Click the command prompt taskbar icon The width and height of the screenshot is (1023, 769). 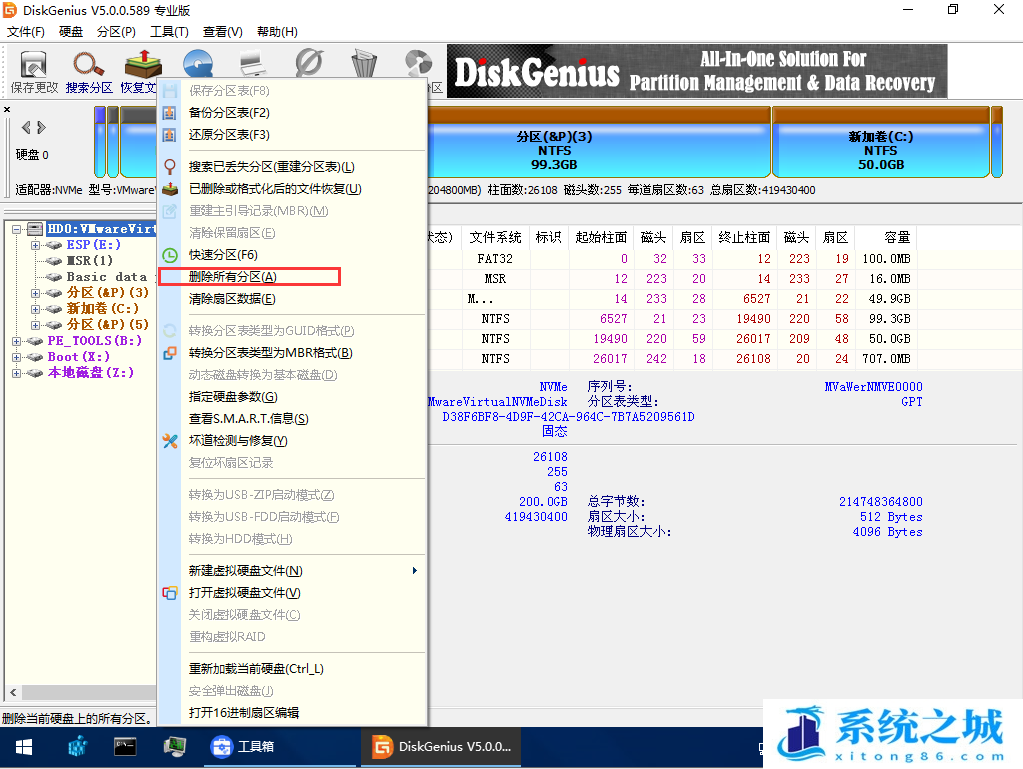click(125, 746)
